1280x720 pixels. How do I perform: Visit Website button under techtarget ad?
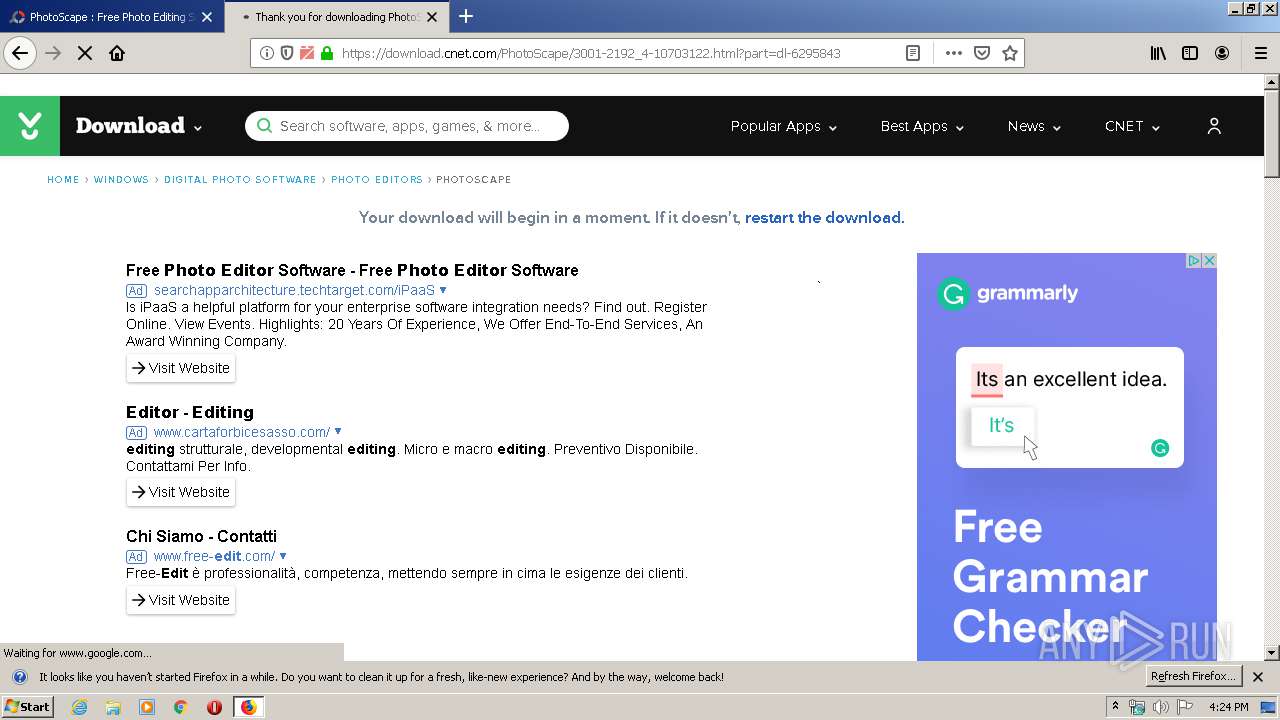pyautogui.click(x=181, y=368)
